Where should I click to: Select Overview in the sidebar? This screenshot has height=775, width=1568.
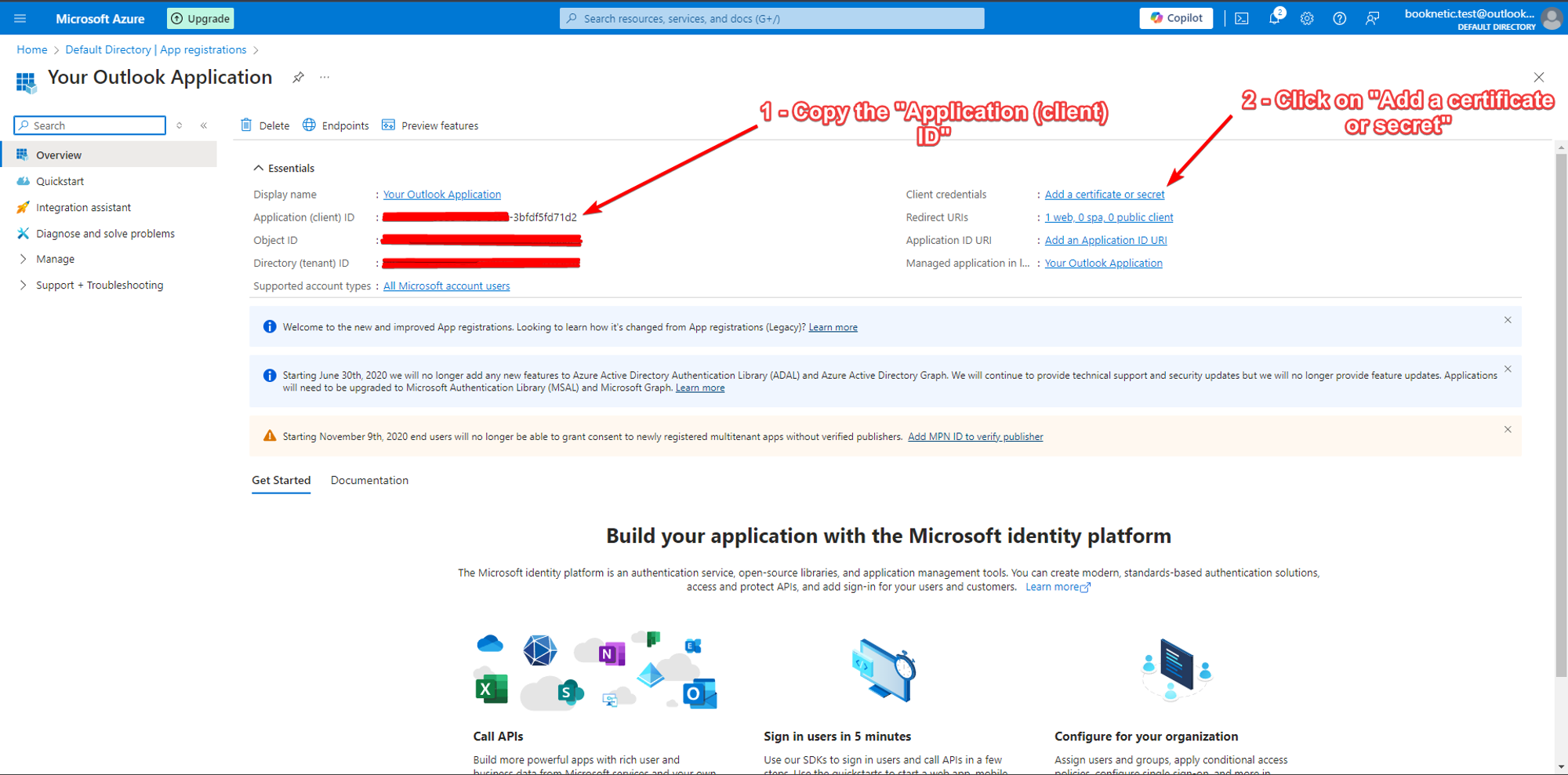pyautogui.click(x=110, y=155)
